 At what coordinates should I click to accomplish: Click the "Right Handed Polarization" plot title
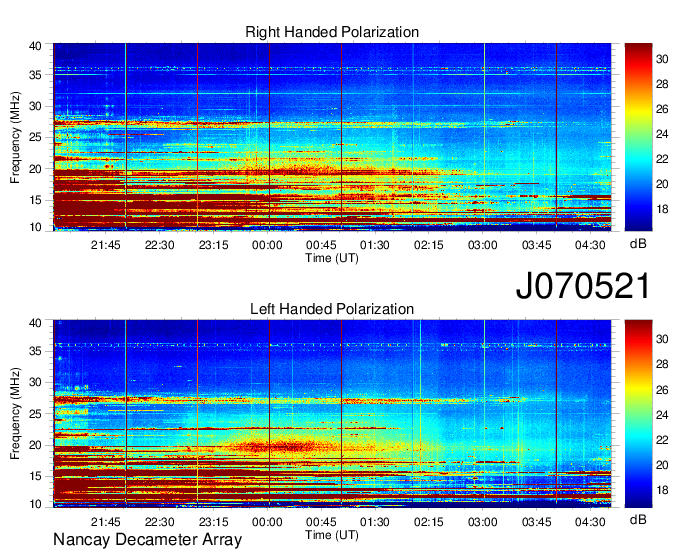[332, 32]
